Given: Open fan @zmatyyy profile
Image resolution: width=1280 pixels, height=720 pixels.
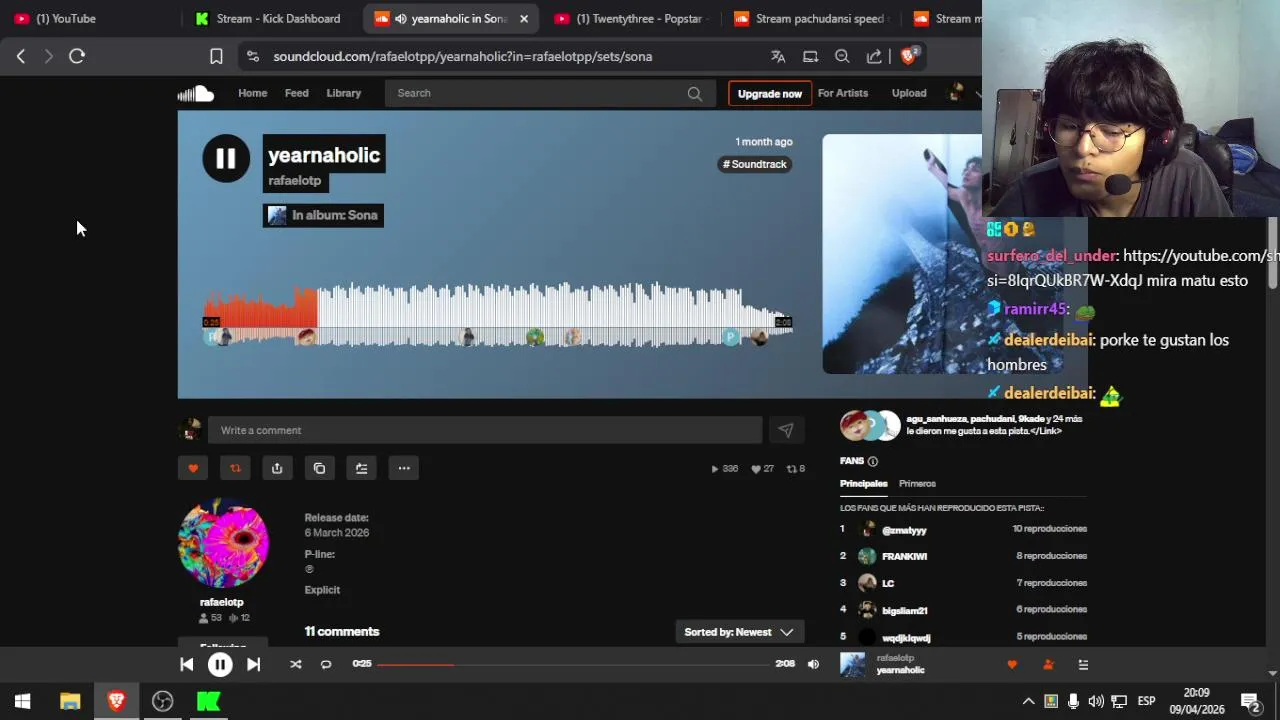Looking at the screenshot, I should click(904, 530).
